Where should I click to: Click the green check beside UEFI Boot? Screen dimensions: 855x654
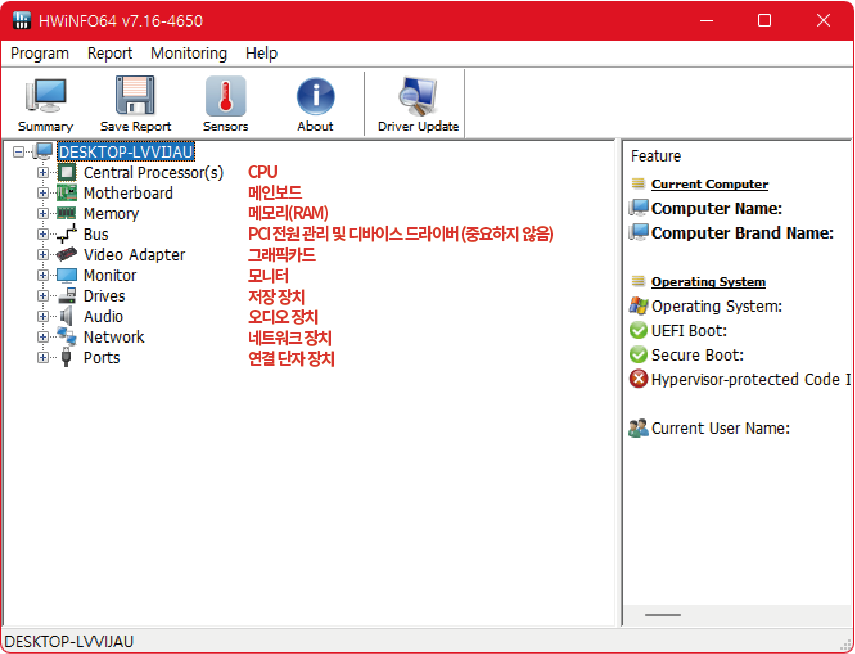[x=639, y=331]
